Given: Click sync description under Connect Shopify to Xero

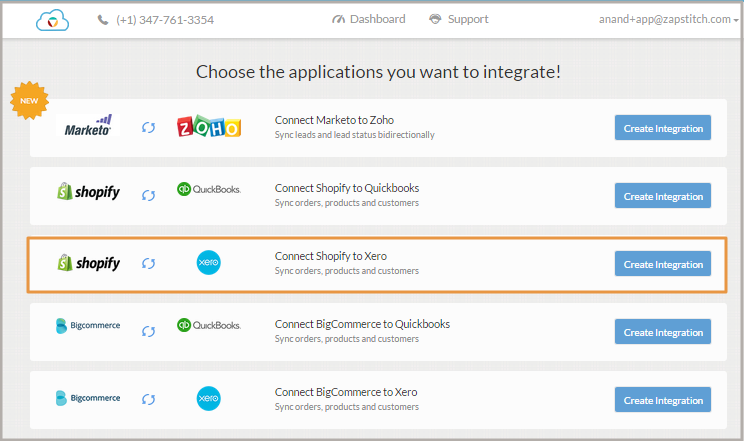Looking at the screenshot, I should coord(347,271).
